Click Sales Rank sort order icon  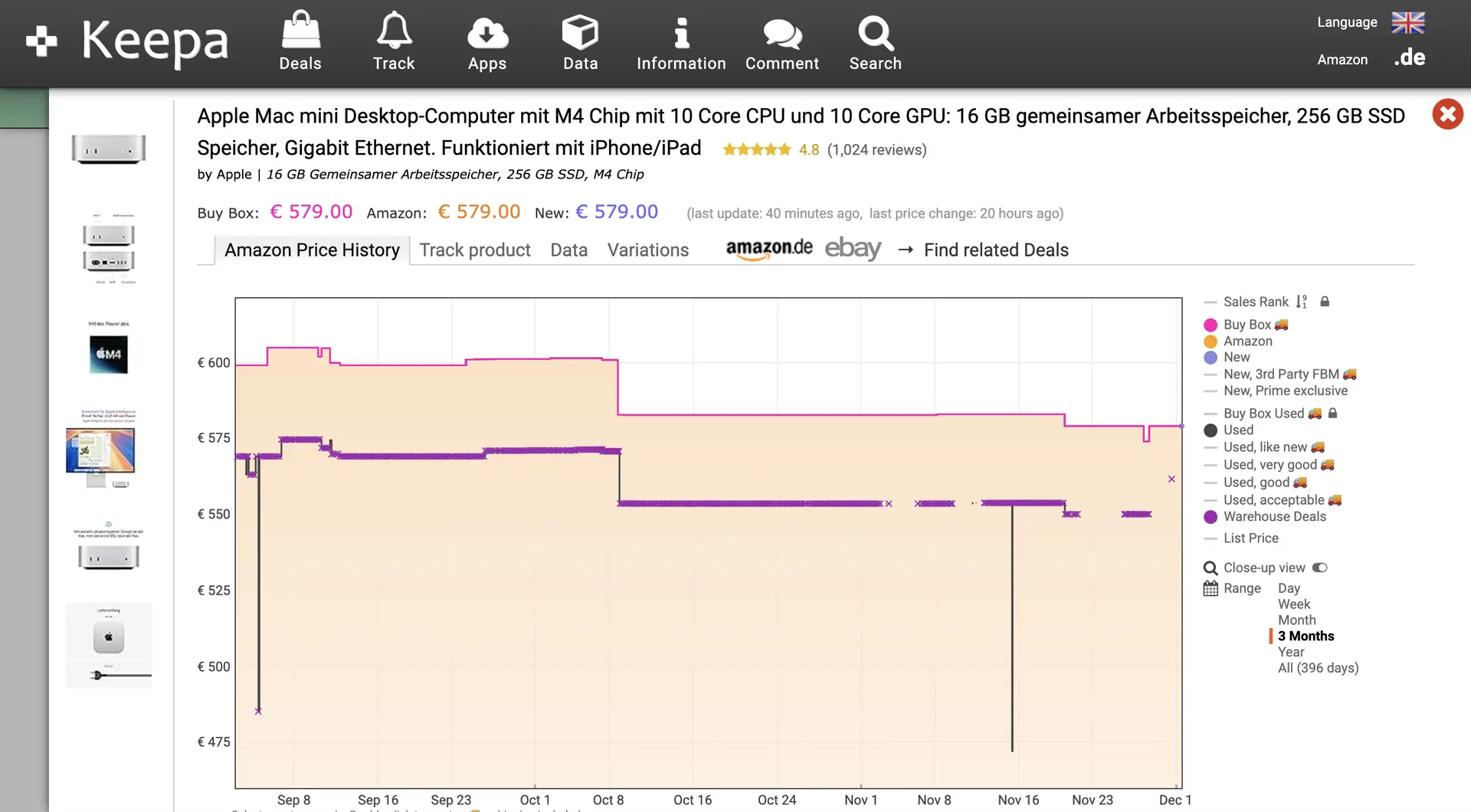[1302, 302]
